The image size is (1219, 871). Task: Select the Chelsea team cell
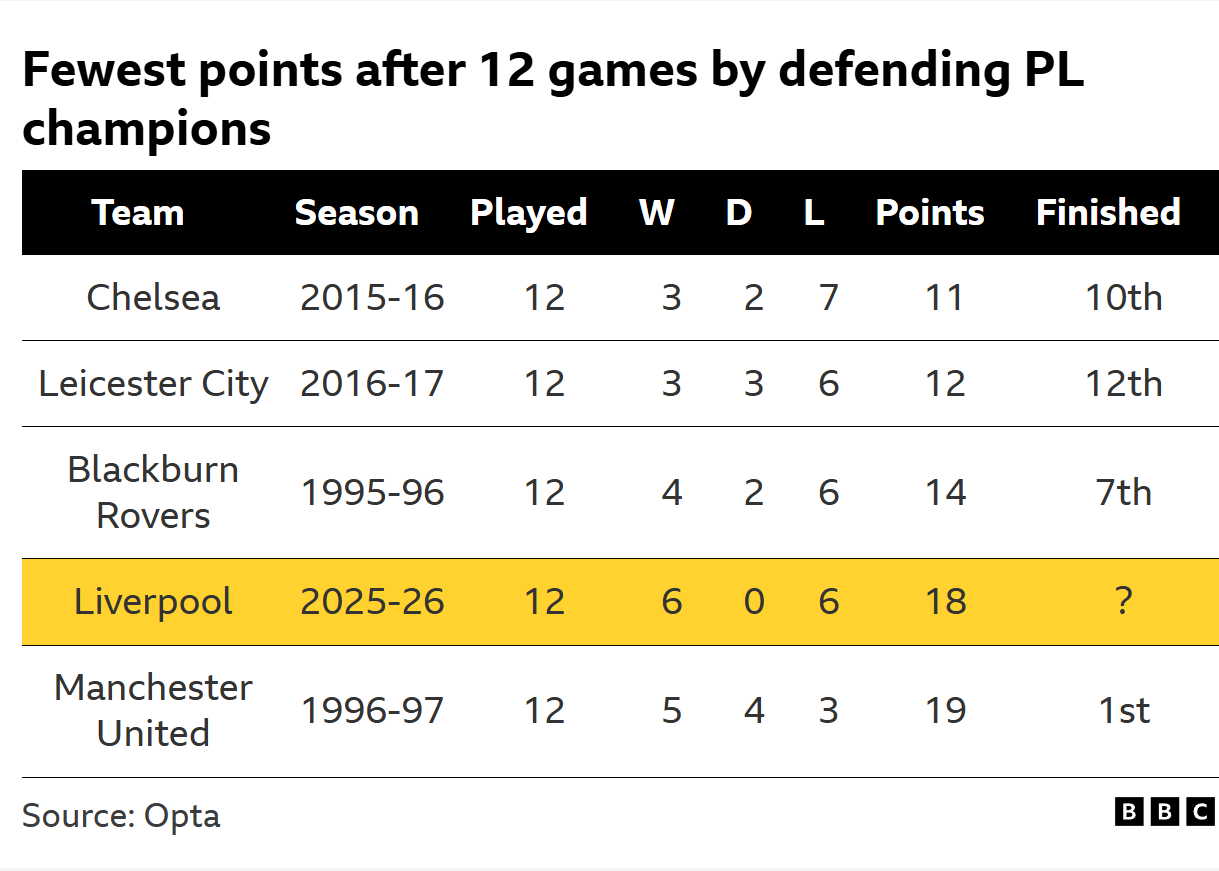click(x=153, y=297)
